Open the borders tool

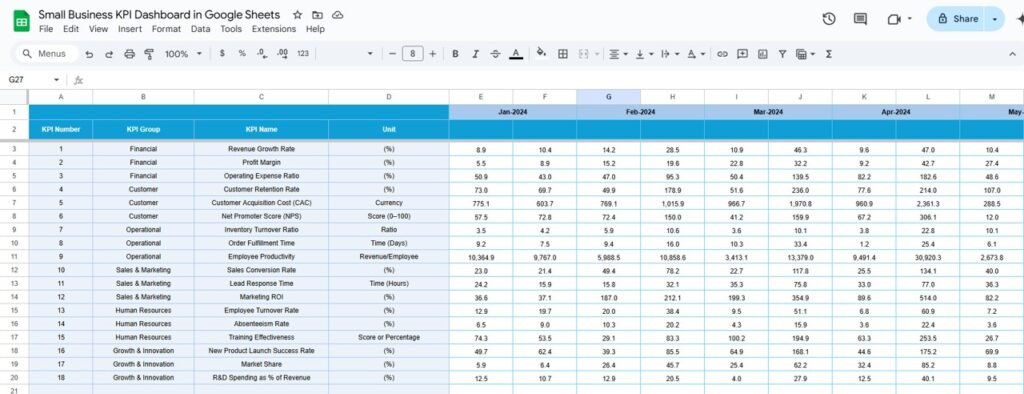(x=562, y=54)
